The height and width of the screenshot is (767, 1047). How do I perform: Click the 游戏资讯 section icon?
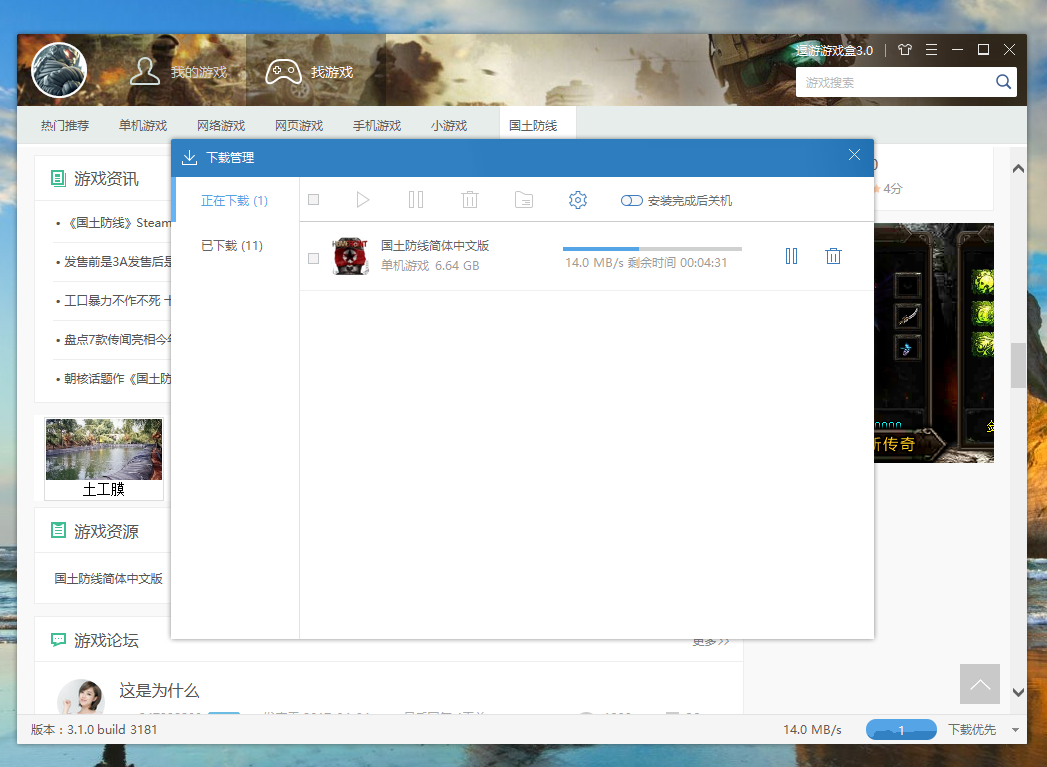pyautogui.click(x=59, y=178)
